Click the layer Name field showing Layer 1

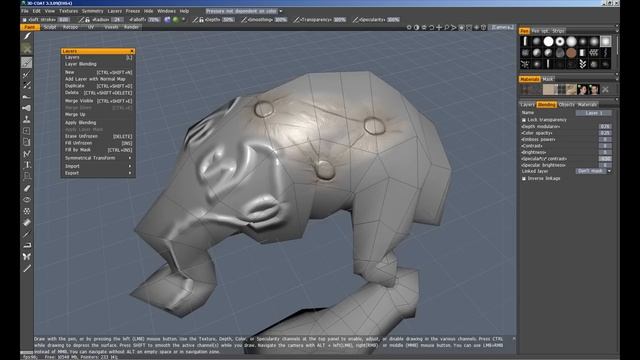point(593,113)
